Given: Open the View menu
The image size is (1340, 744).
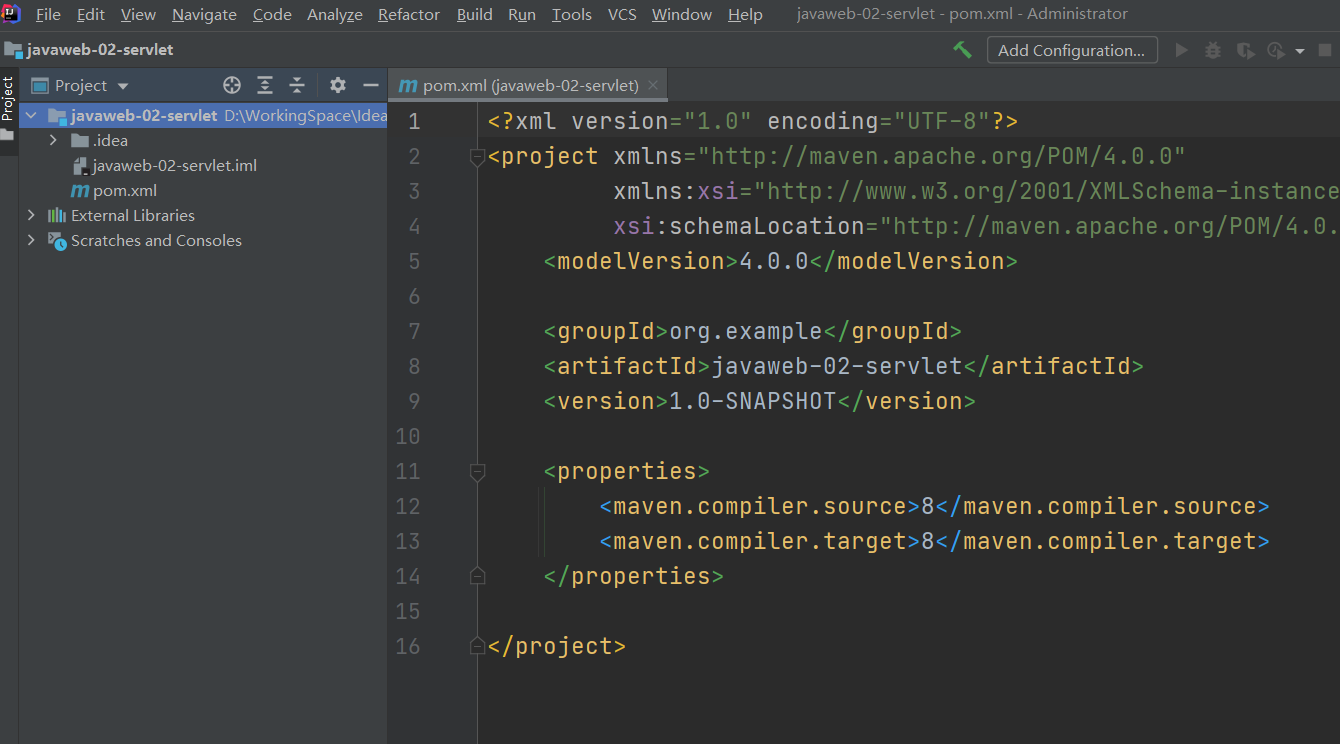Looking at the screenshot, I should [138, 14].
